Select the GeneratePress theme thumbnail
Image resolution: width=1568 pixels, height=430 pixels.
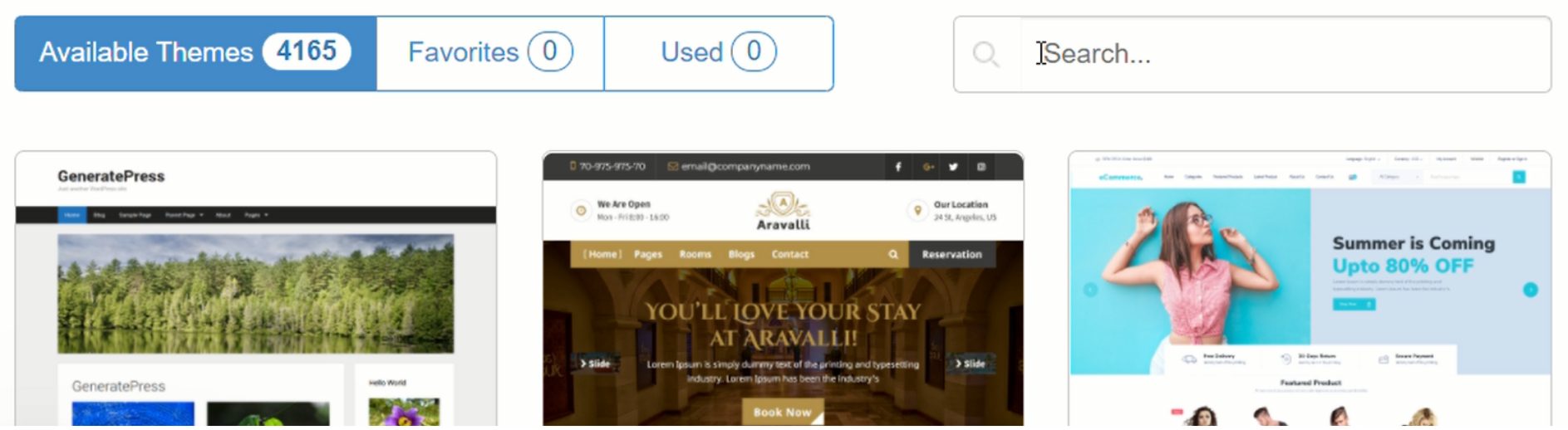(256, 289)
